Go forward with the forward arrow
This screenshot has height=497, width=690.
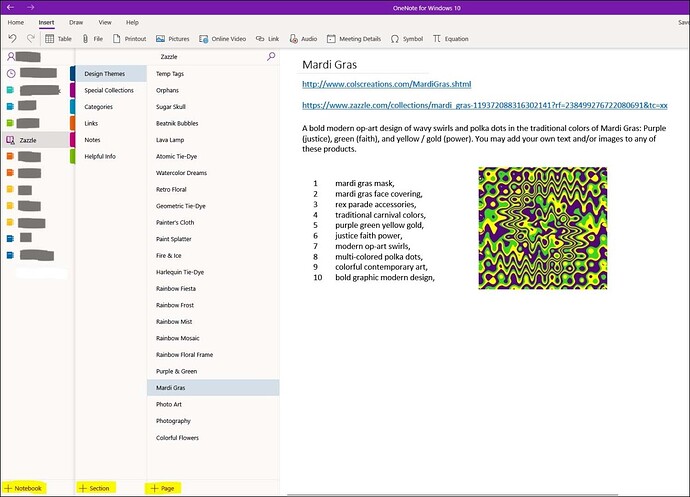(30, 7)
